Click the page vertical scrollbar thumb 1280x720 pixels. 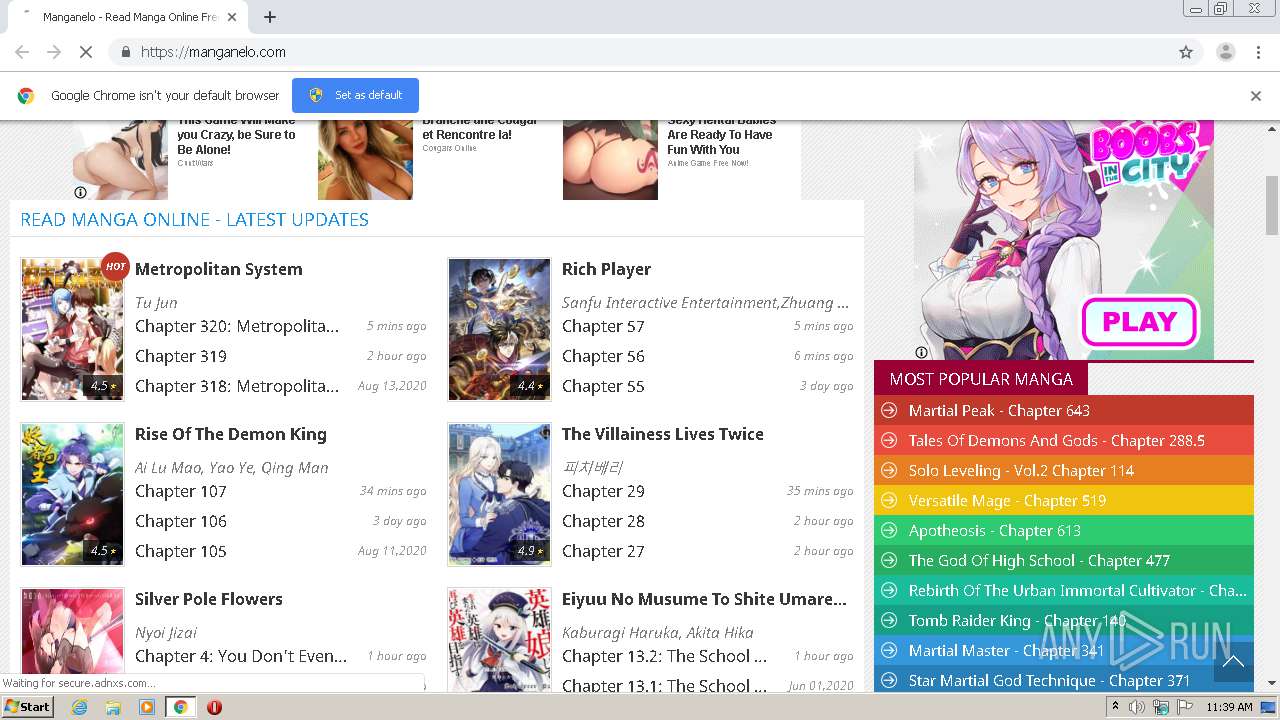pos(1272,205)
